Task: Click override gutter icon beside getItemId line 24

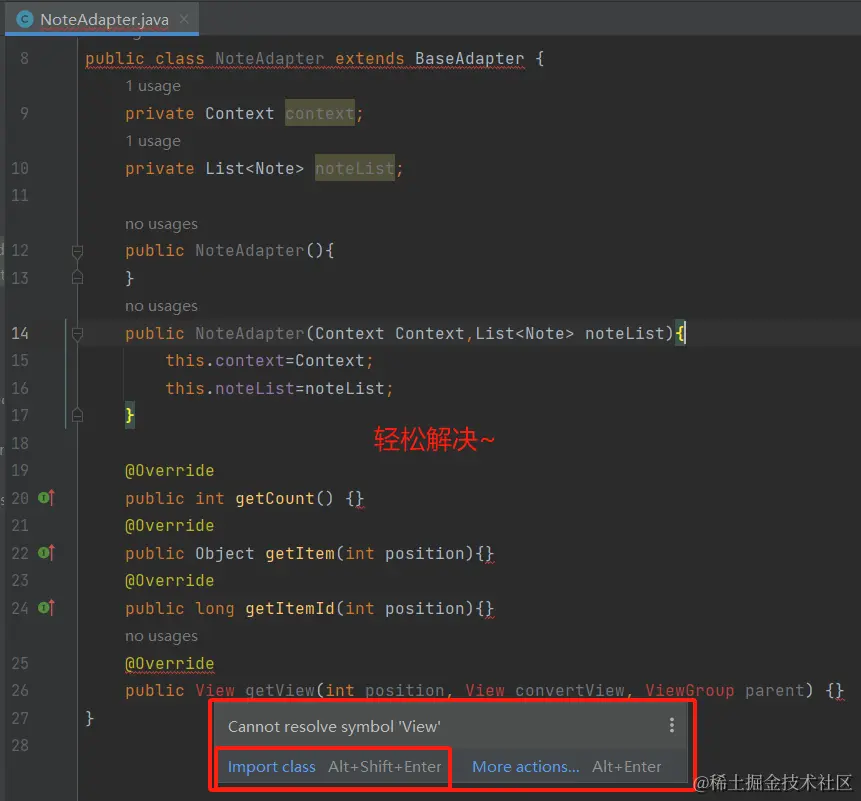Action: 47,608
